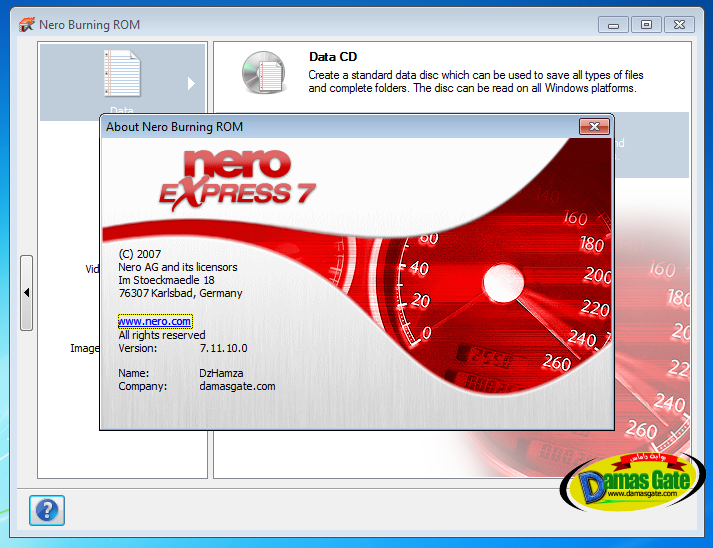This screenshot has width=713, height=548.
Task: Click the version number 7.11.10.0
Action: [224, 348]
